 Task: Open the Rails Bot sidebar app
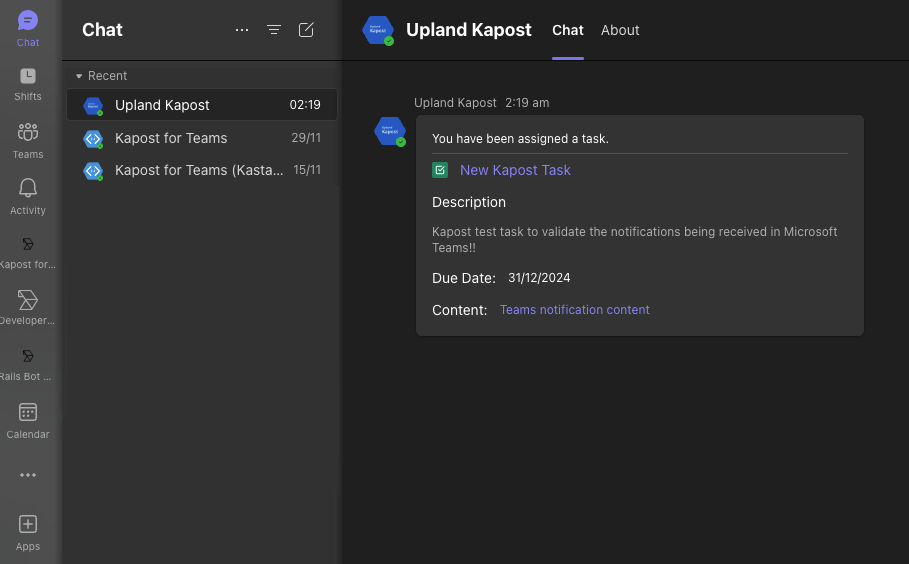click(x=28, y=365)
